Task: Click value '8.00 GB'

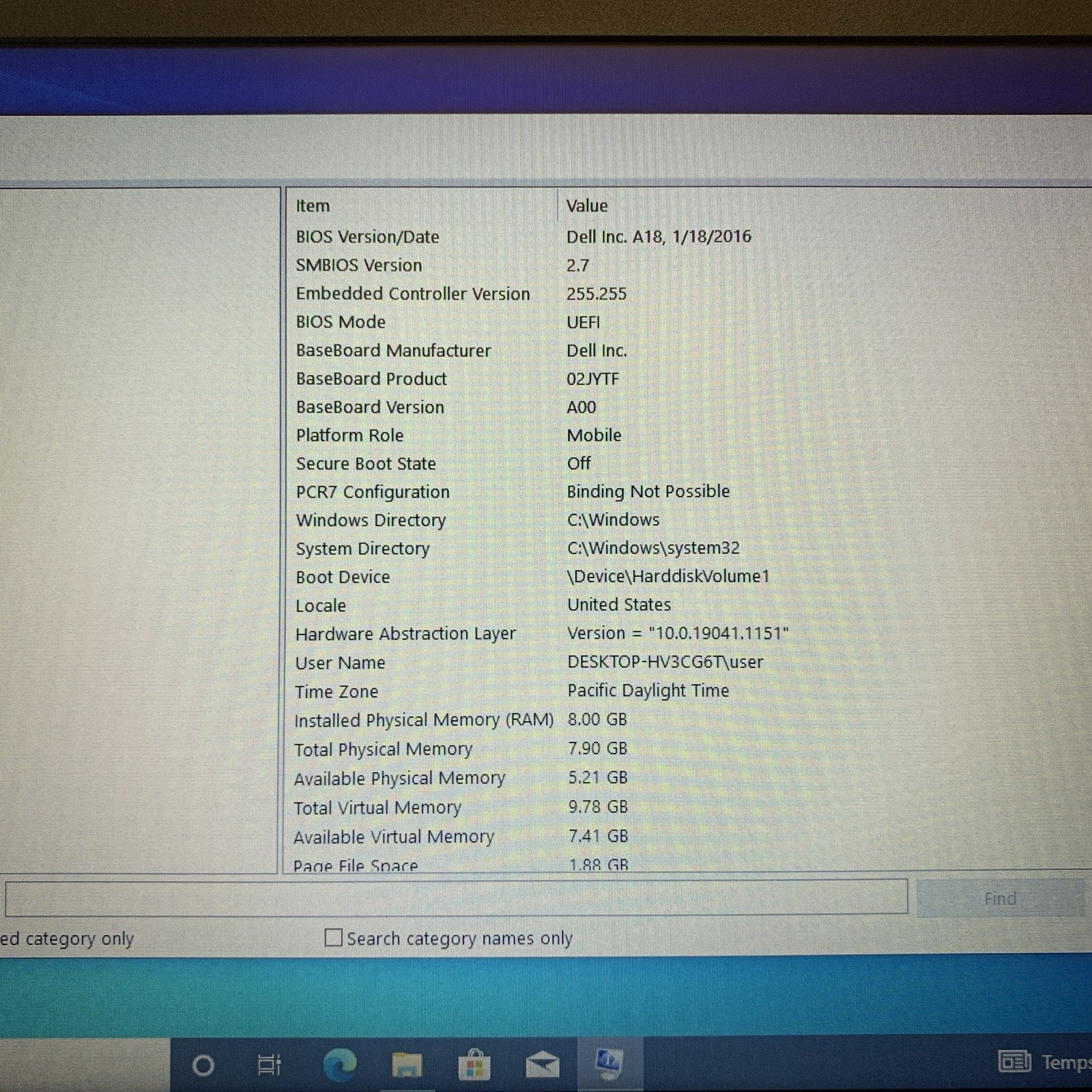Action: point(597,719)
